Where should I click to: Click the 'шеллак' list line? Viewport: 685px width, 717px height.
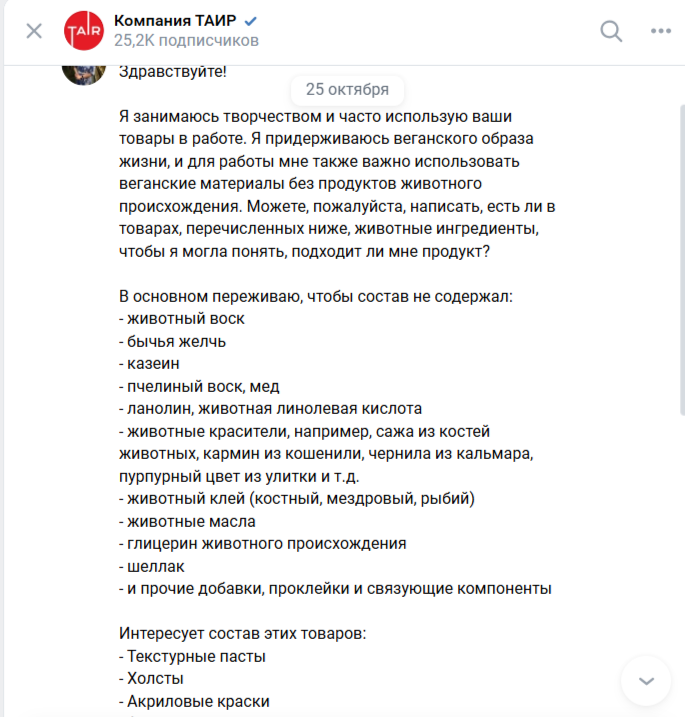tap(155, 566)
